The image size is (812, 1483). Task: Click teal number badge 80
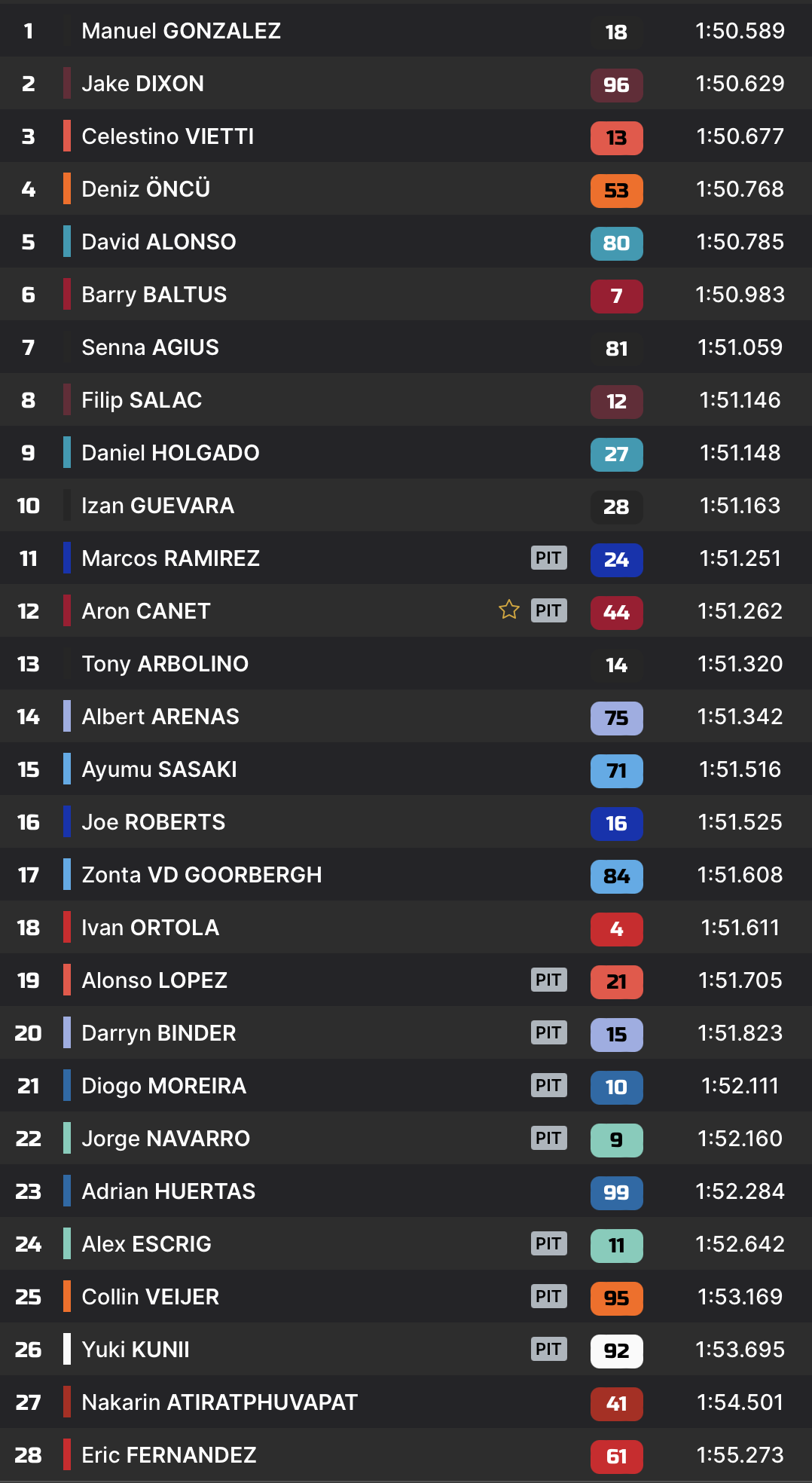tap(616, 243)
